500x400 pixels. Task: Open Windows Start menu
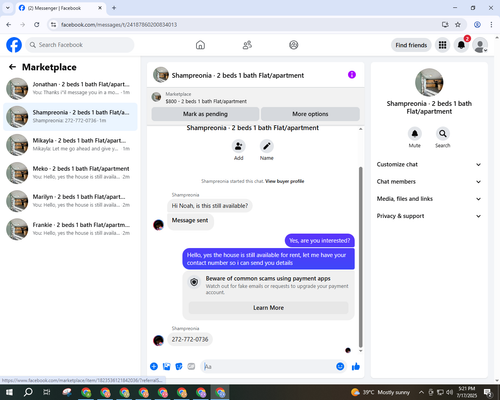click(x=9, y=392)
